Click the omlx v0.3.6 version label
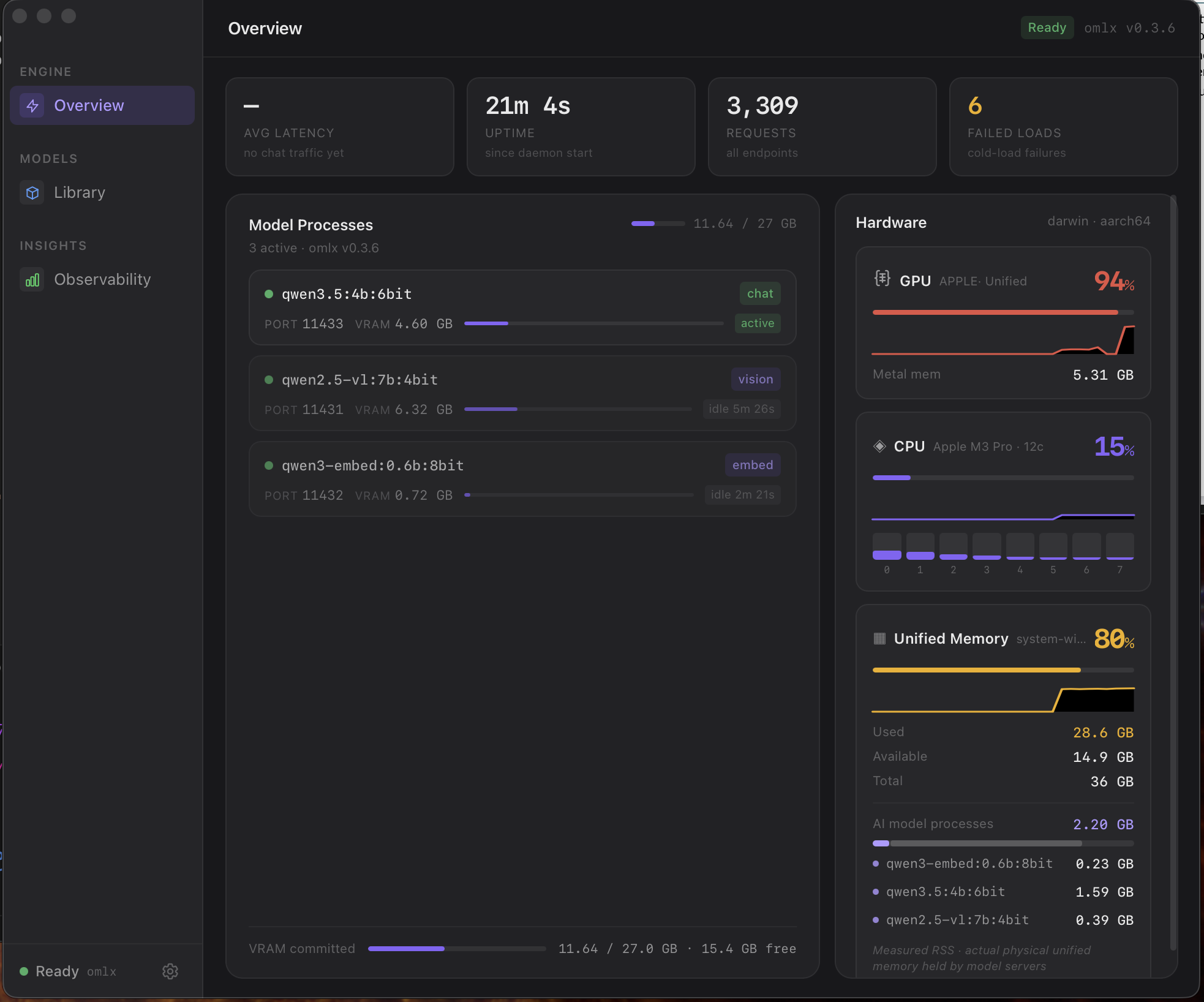 click(x=1129, y=28)
